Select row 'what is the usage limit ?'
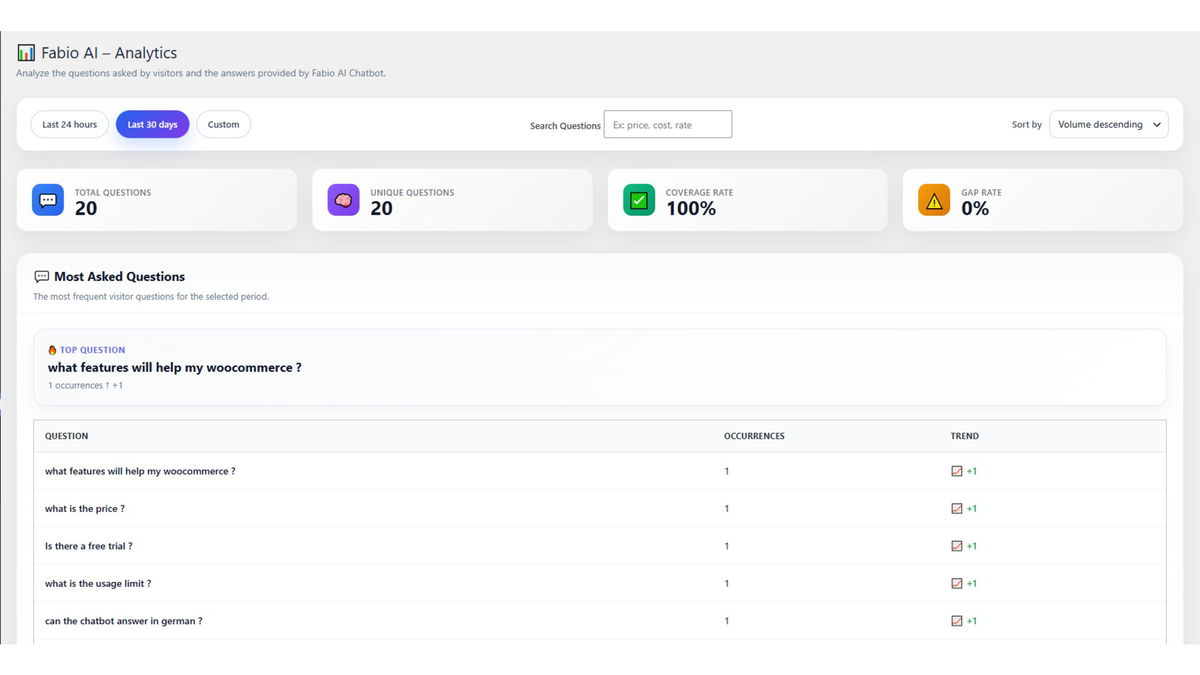The height and width of the screenshot is (675, 1200). click(x=600, y=584)
